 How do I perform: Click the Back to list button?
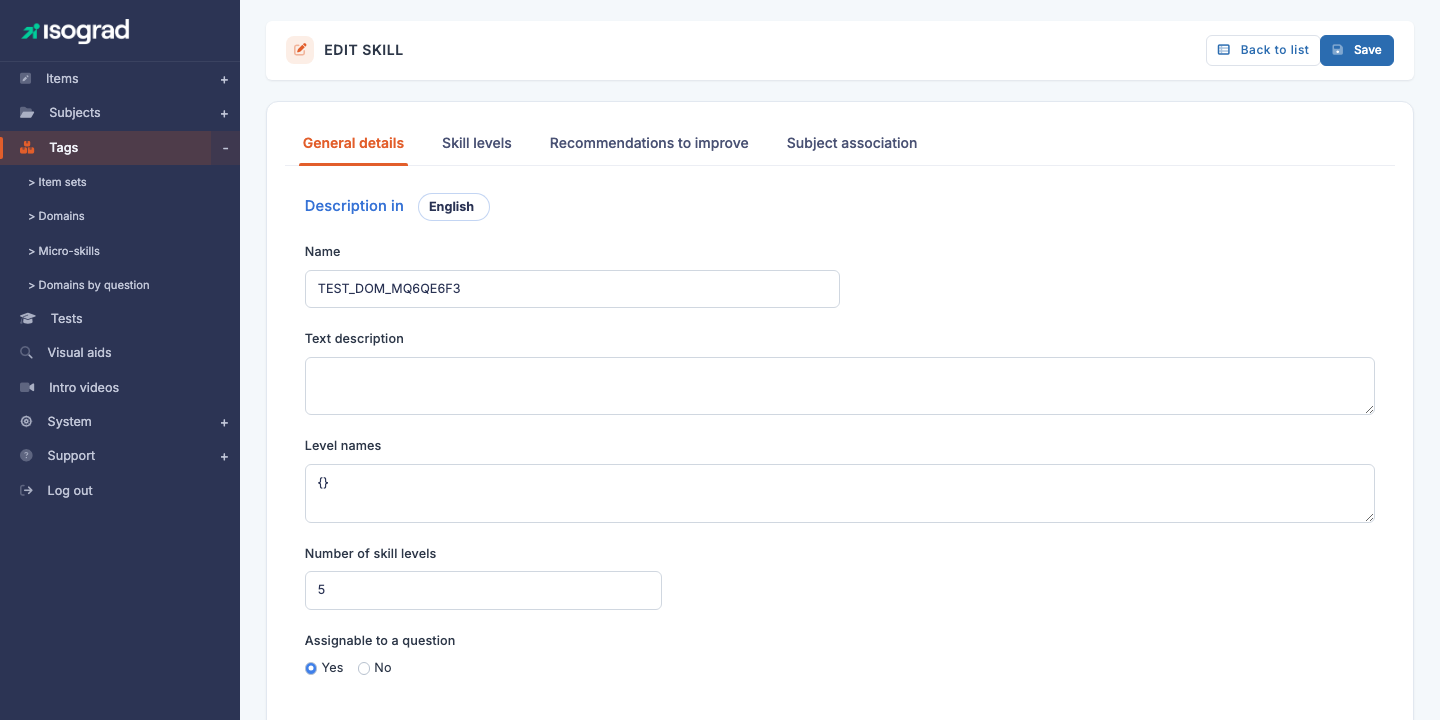pos(1263,50)
